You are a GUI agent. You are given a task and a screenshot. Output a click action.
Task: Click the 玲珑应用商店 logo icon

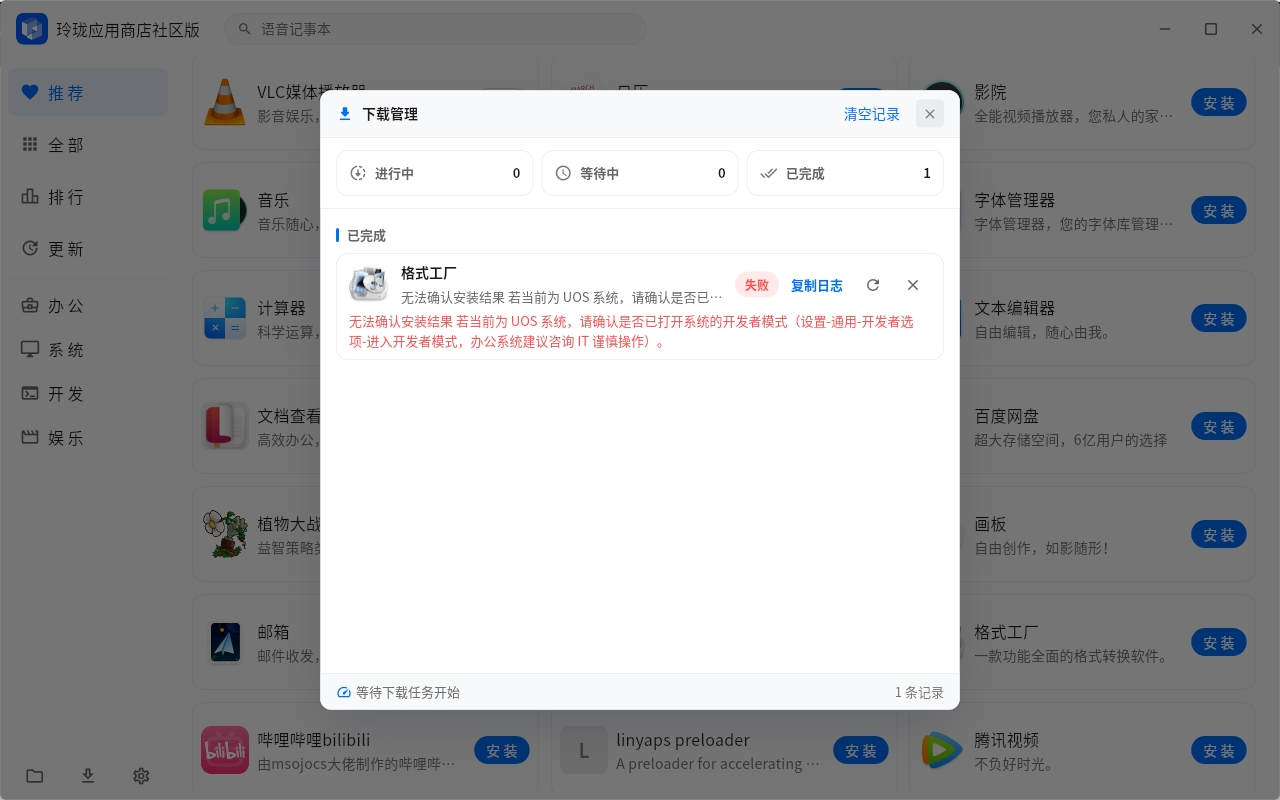point(32,29)
